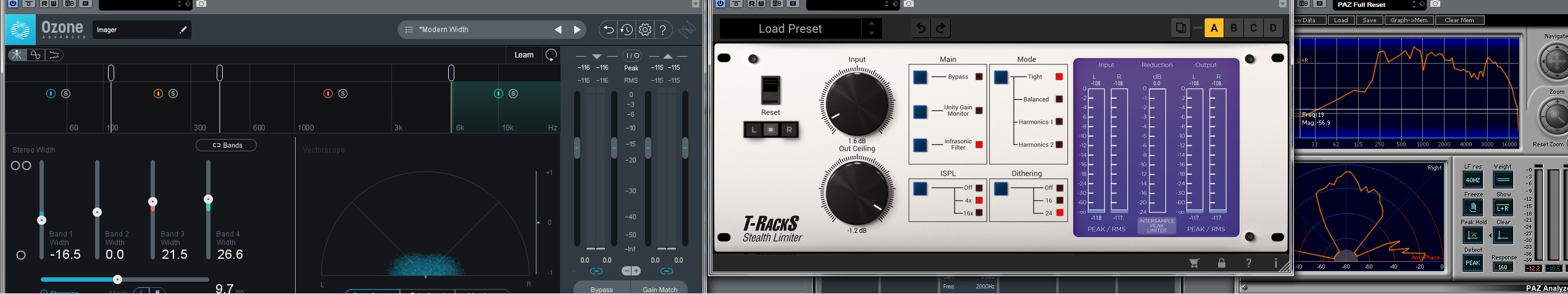Toggle T-RackS Bypass blue switch
The height and width of the screenshot is (294, 1568).
[920, 77]
